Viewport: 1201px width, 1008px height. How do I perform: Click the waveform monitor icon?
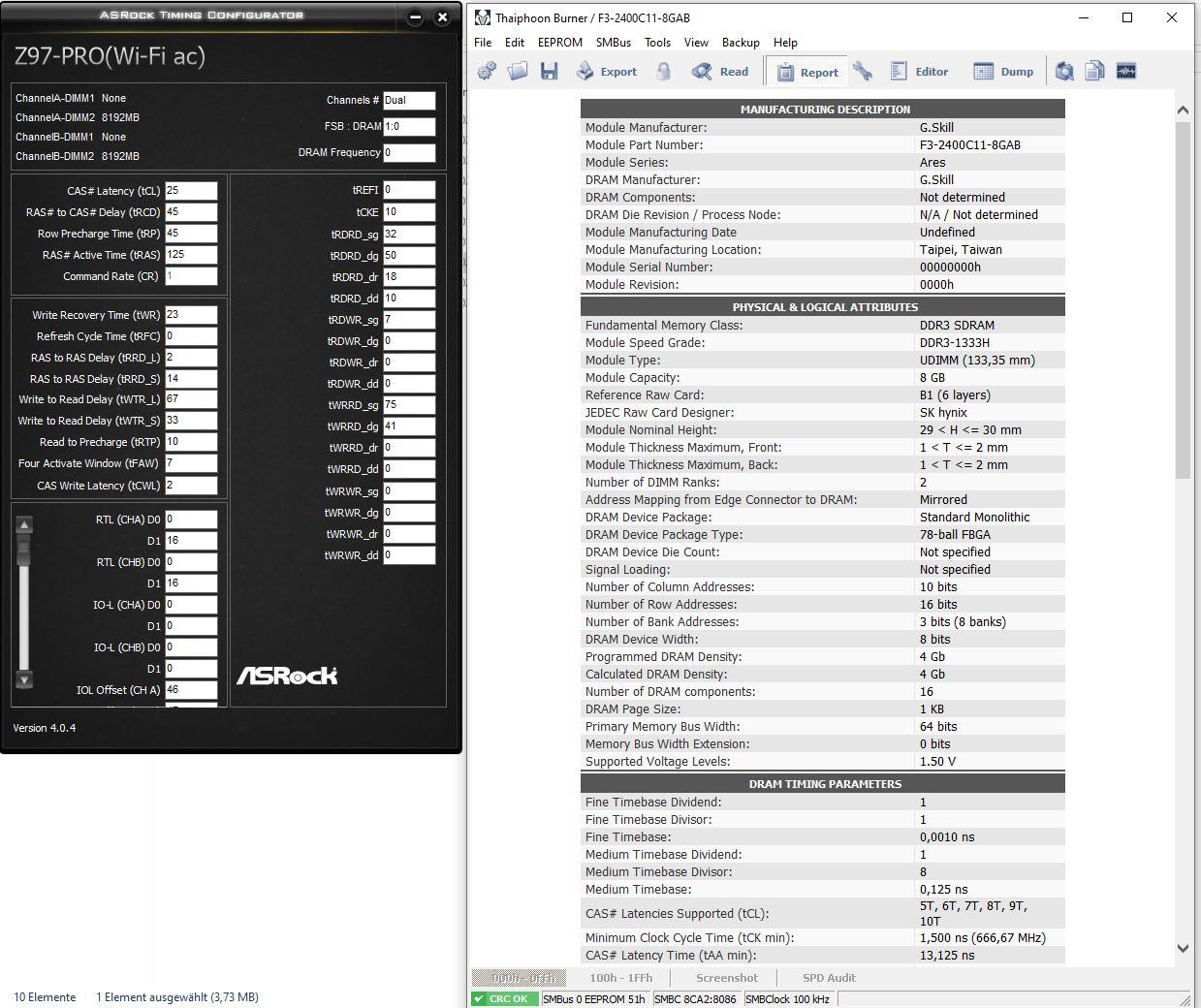pos(1125,71)
